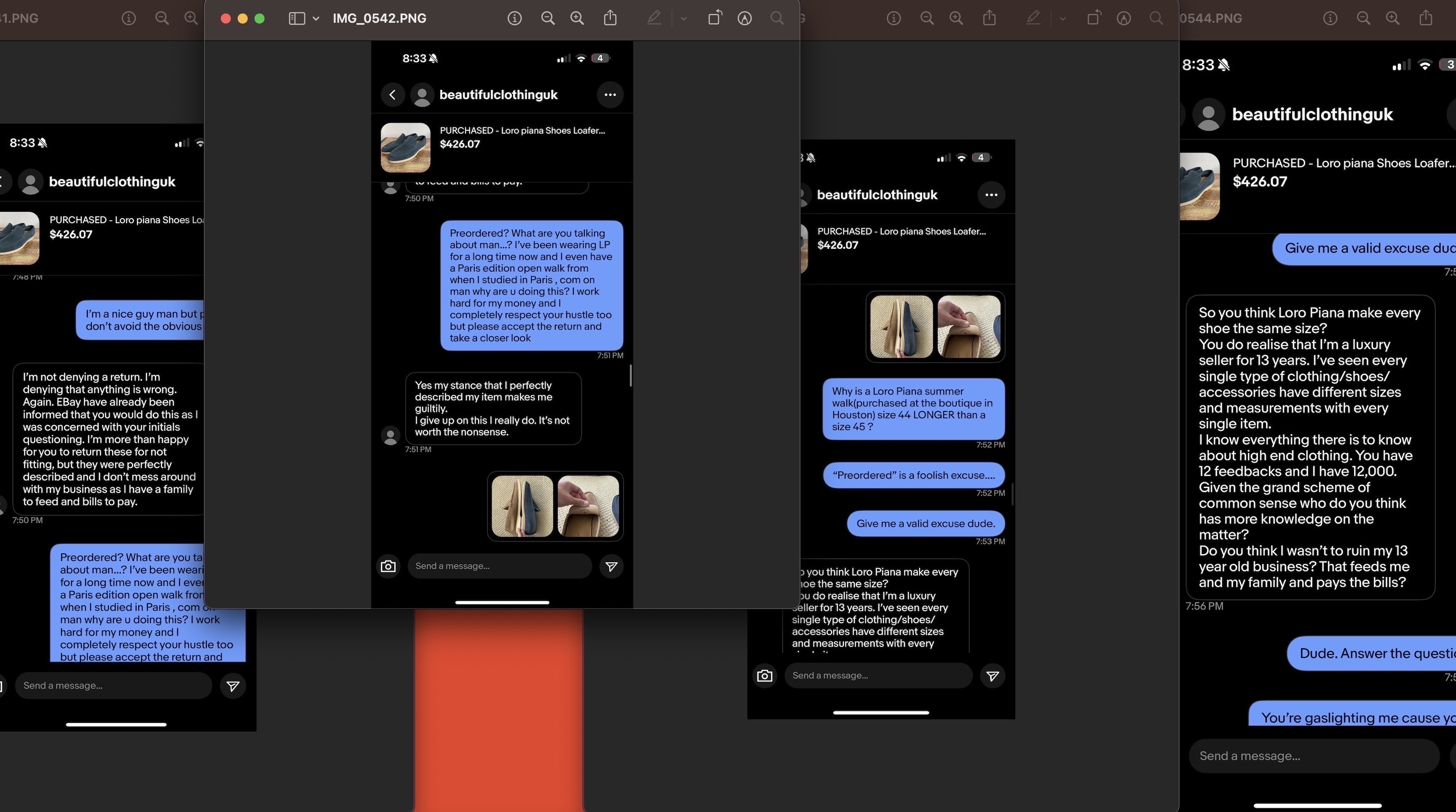Viewport: 1456px width, 812px height.
Task: Zoom out in the leftmost 1.PNG window
Action: pyautogui.click(x=162, y=19)
